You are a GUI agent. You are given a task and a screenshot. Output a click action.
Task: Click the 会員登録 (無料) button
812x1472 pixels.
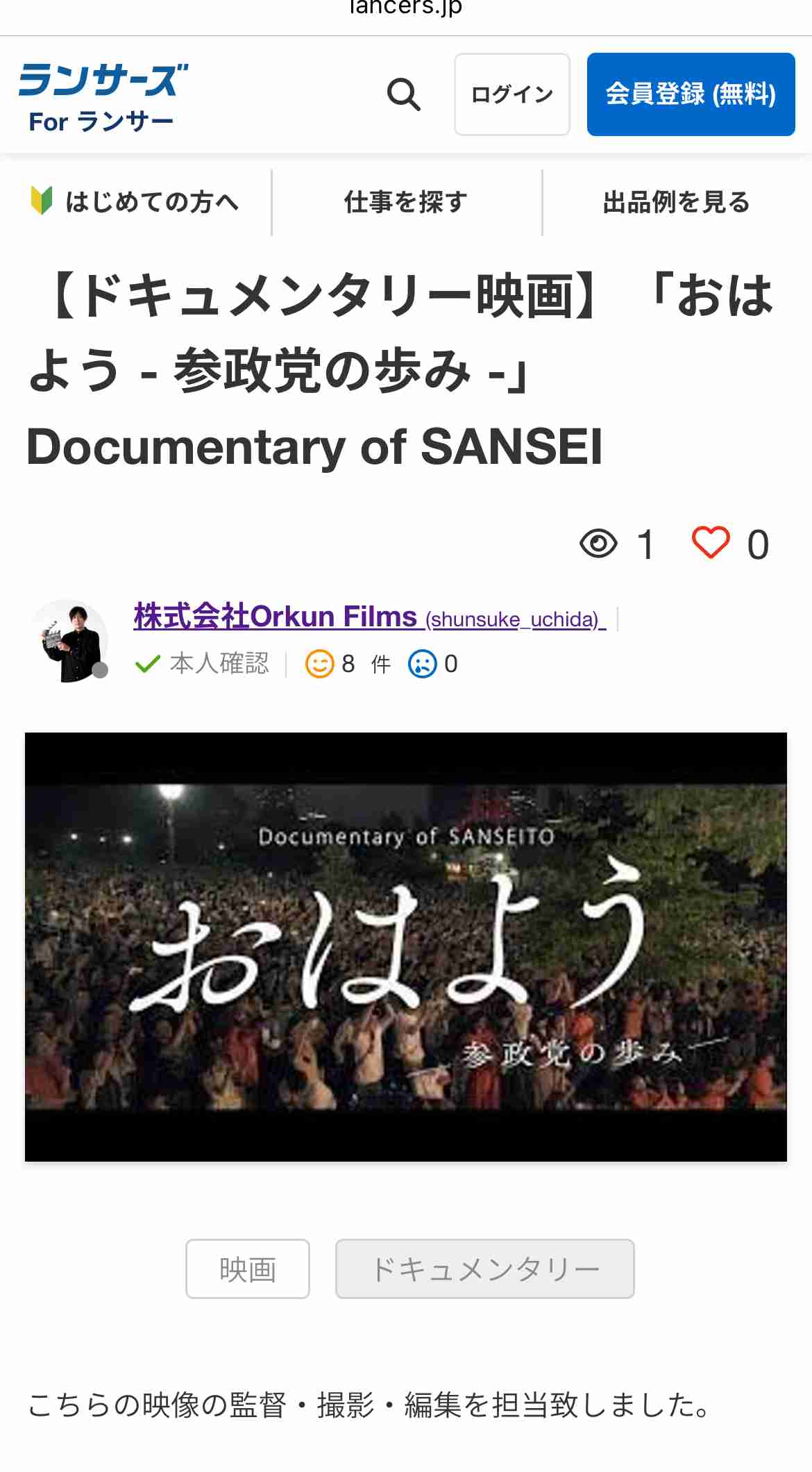pos(691,94)
